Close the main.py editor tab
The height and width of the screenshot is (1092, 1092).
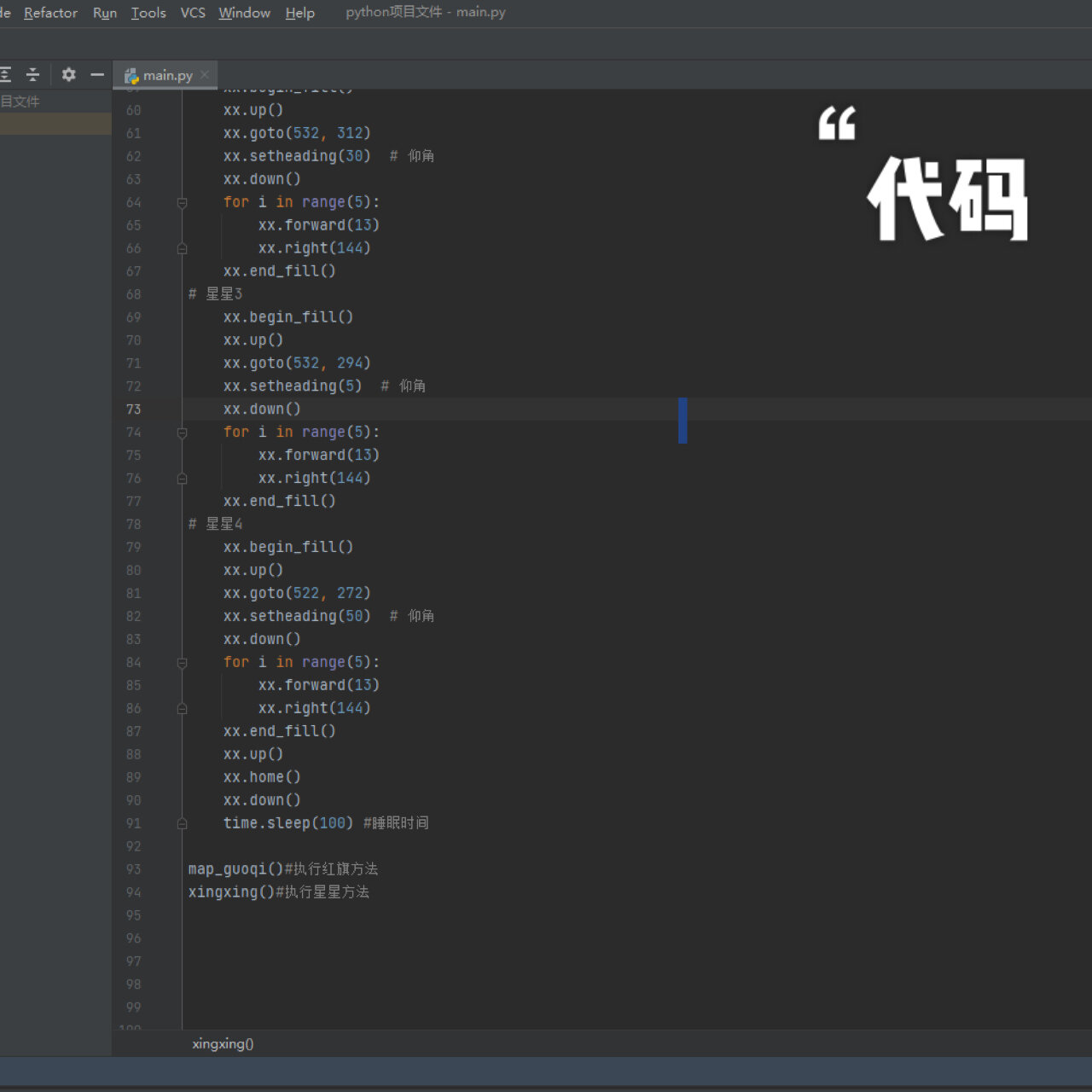pos(205,75)
